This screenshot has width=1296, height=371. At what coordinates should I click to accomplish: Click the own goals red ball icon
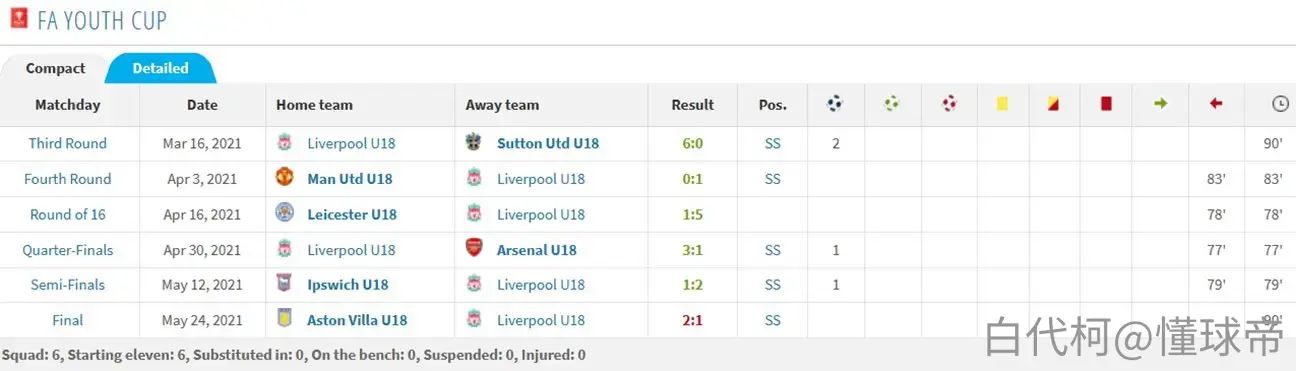[949, 103]
